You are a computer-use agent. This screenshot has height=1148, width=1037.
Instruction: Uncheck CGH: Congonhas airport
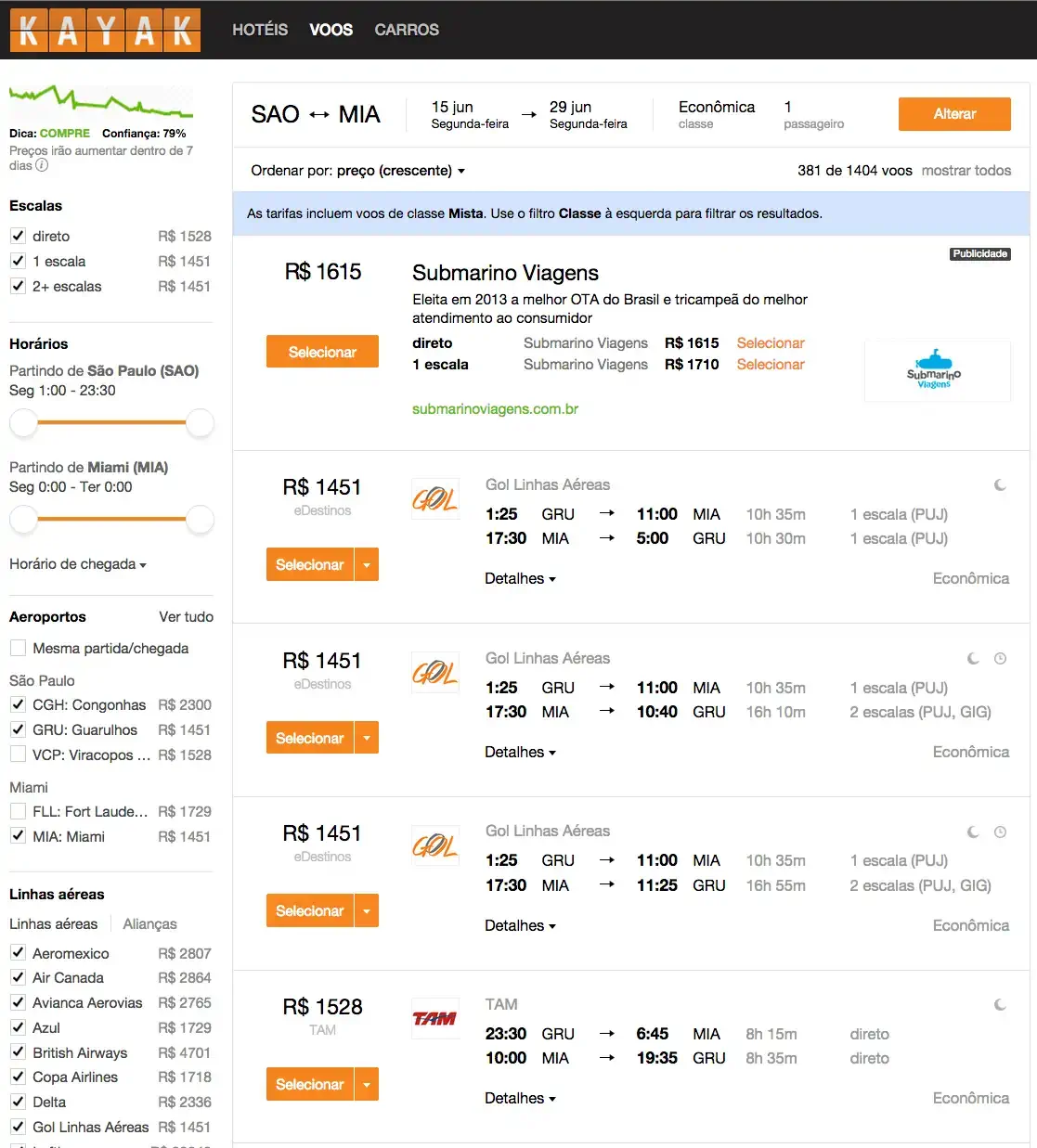coord(18,704)
